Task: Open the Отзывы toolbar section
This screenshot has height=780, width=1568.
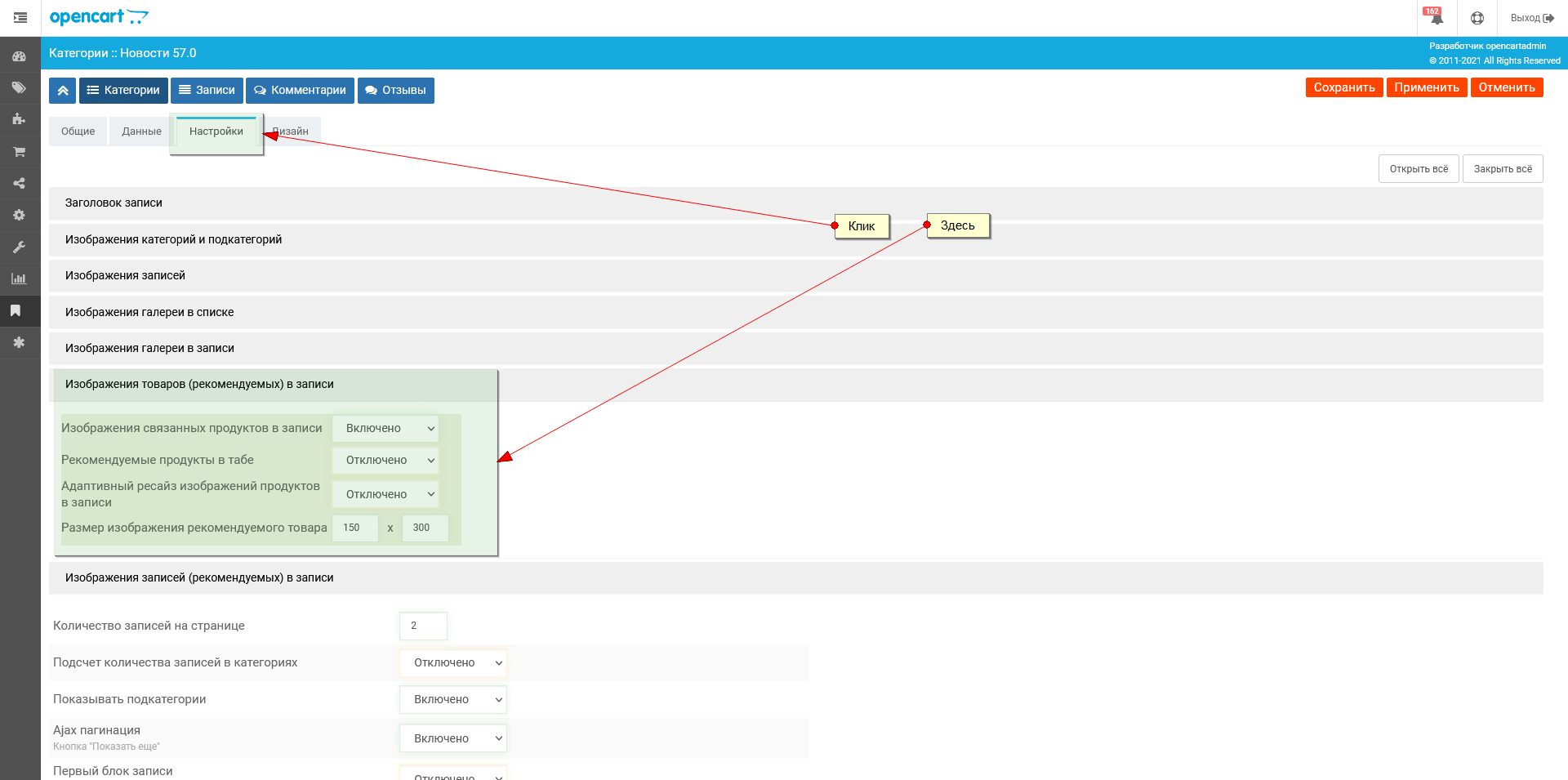Action: 395,91
